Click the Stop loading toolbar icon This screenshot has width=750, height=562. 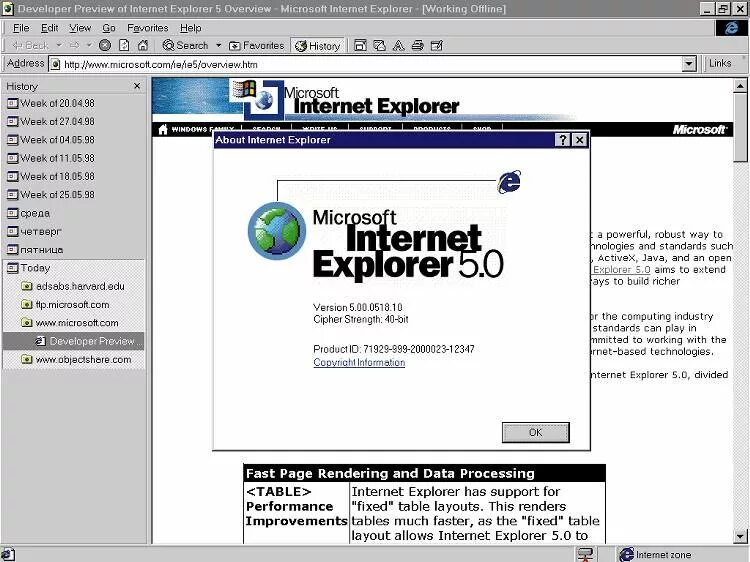coord(105,45)
